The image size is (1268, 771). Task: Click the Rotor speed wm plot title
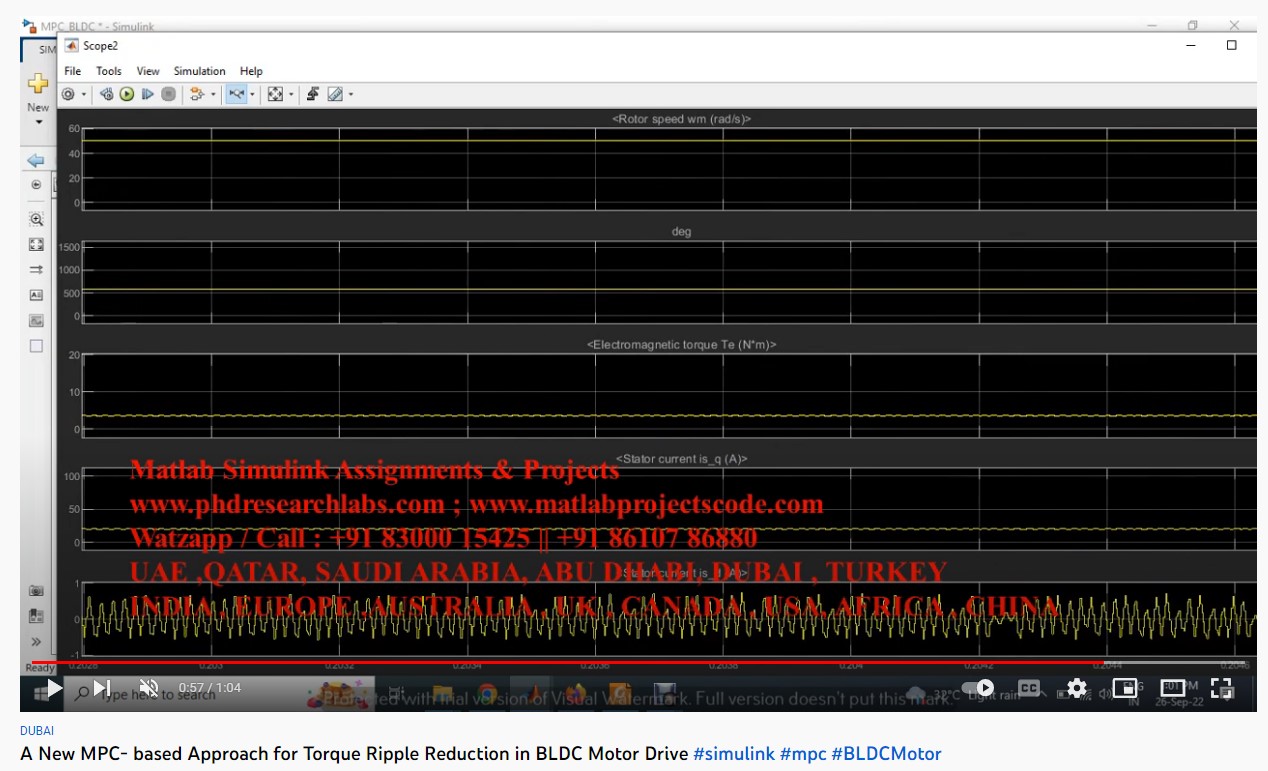click(x=681, y=119)
